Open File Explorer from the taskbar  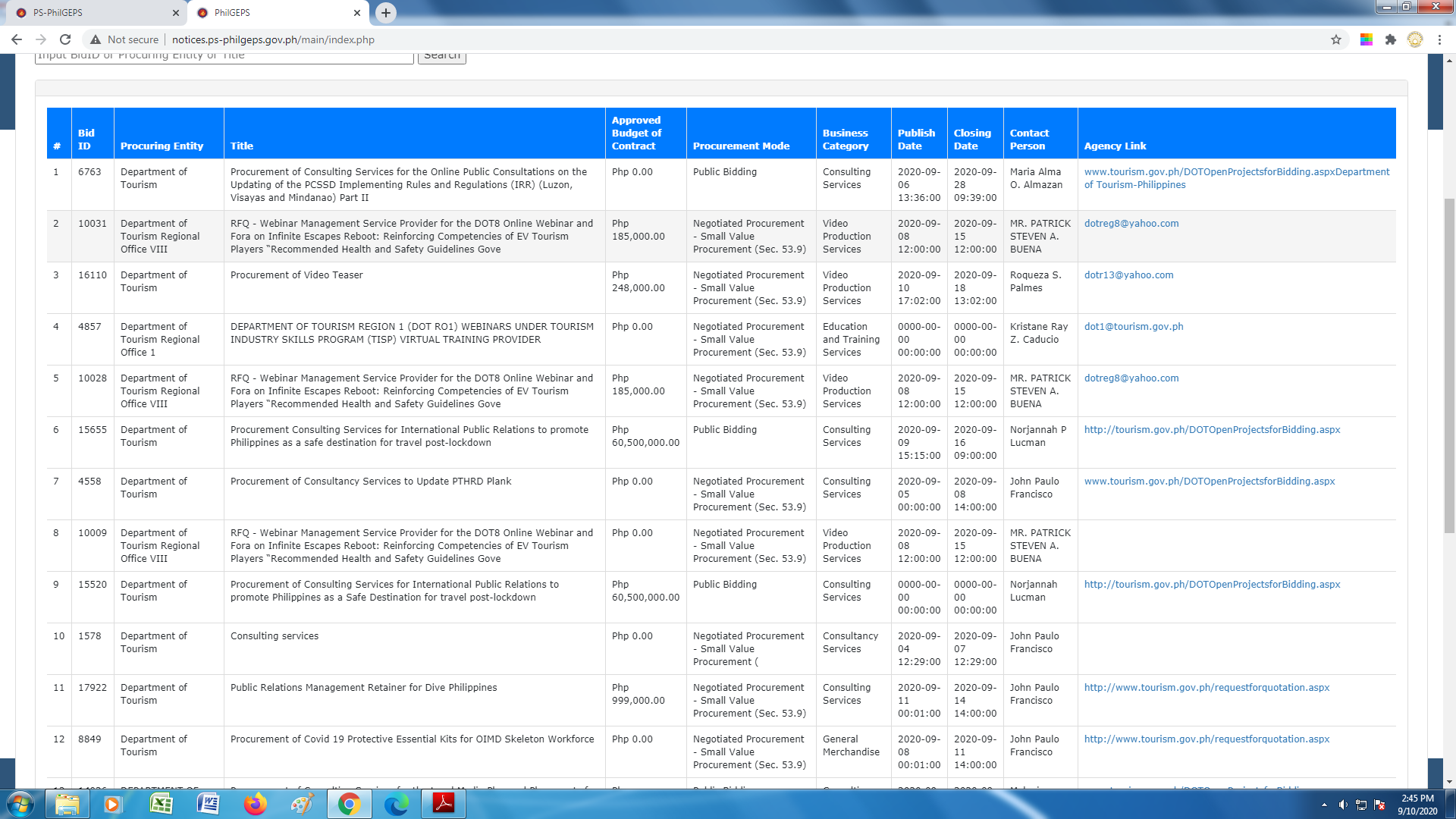[x=67, y=804]
